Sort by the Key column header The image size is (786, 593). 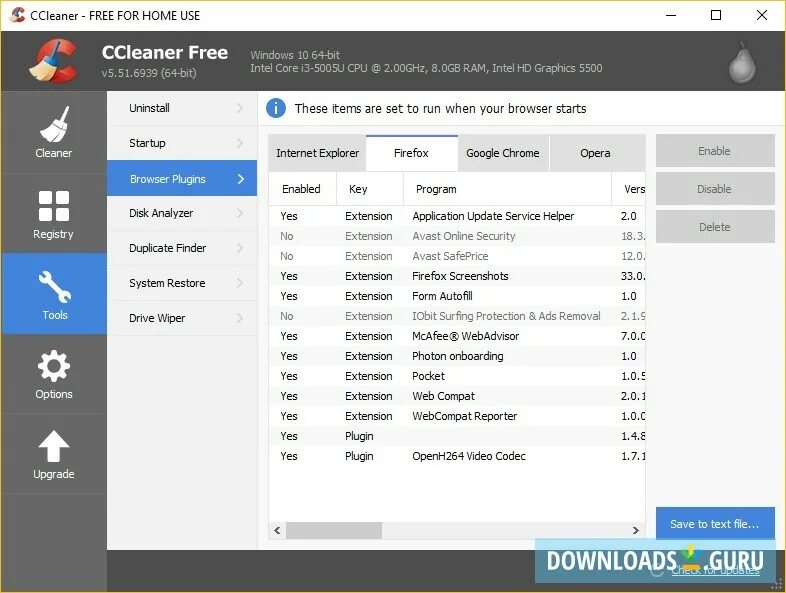click(x=370, y=189)
